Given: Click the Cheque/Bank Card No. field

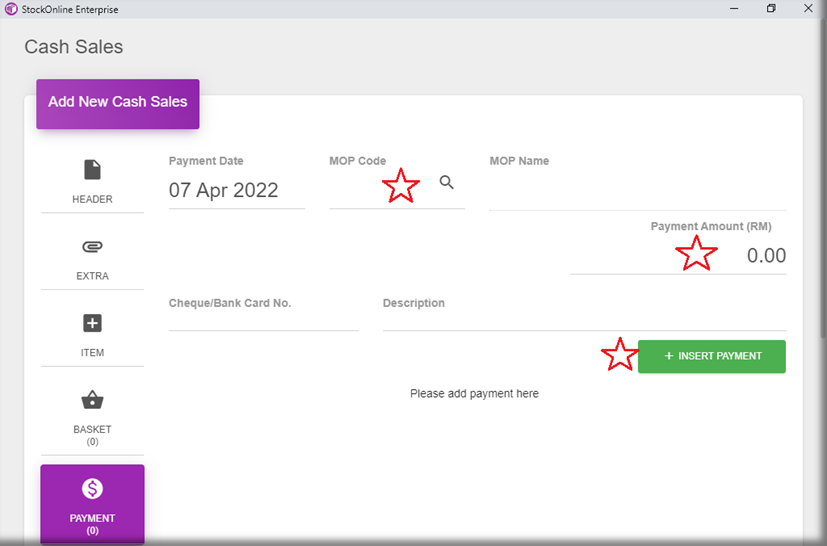Looking at the screenshot, I should point(263,319).
